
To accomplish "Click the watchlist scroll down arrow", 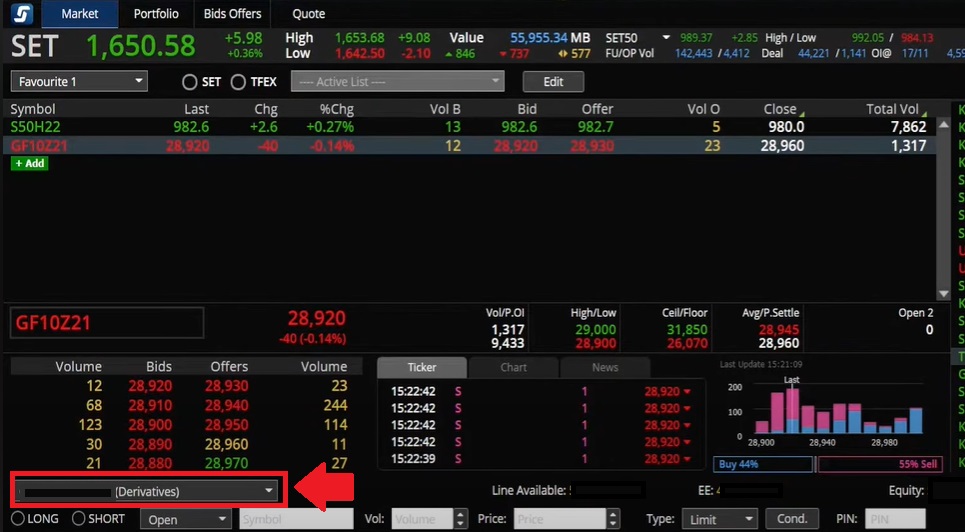I will click(943, 294).
